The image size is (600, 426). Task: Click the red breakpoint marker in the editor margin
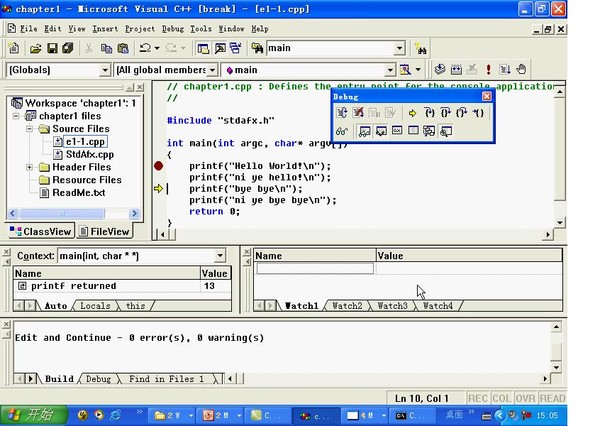click(158, 166)
